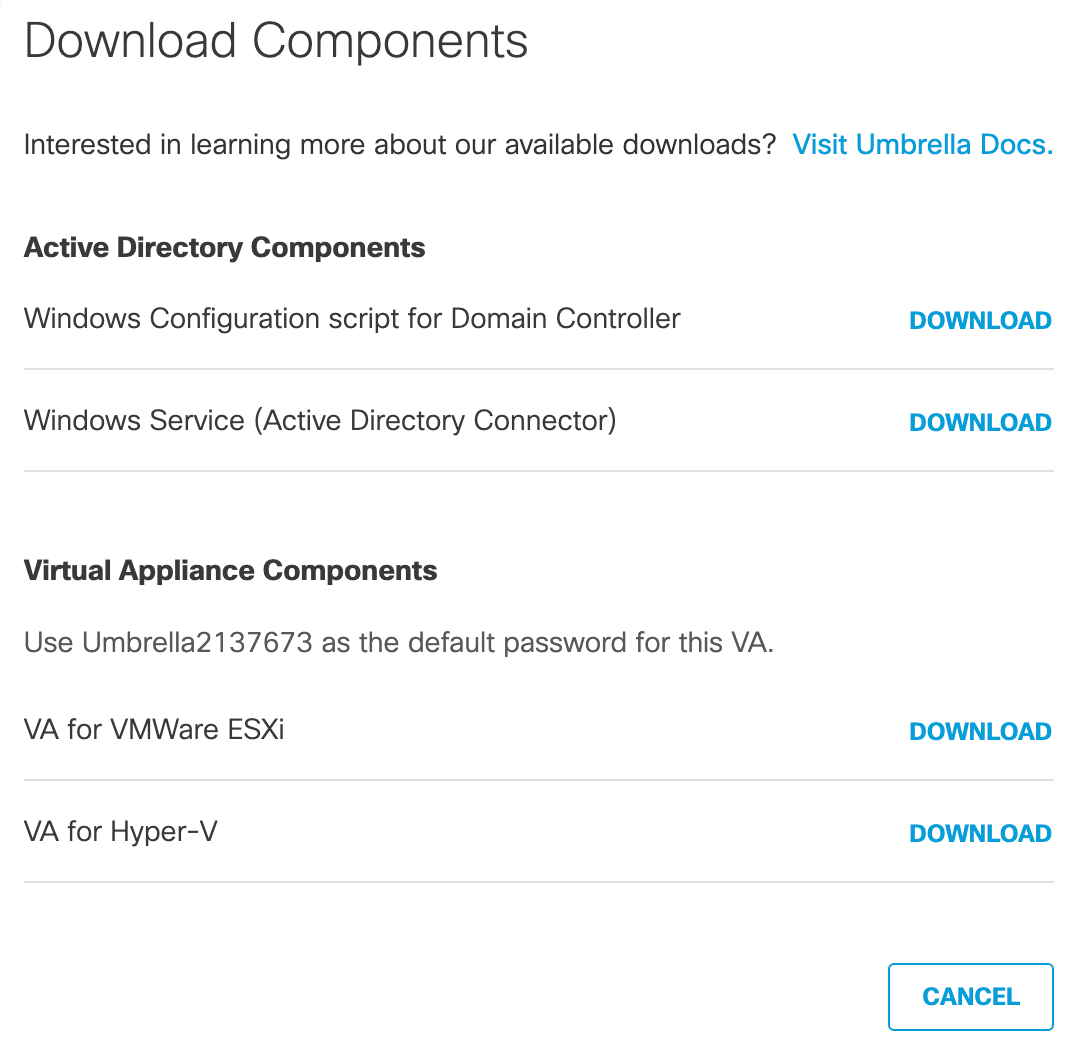
Task: Download the Windows Service Active Directory Connector
Action: [980, 422]
